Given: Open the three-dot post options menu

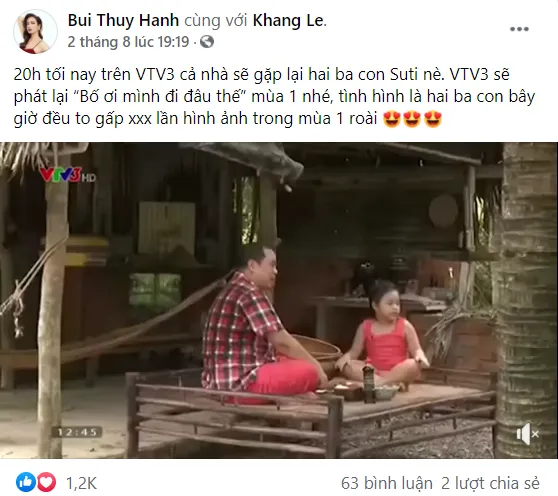Looking at the screenshot, I should tap(519, 29).
